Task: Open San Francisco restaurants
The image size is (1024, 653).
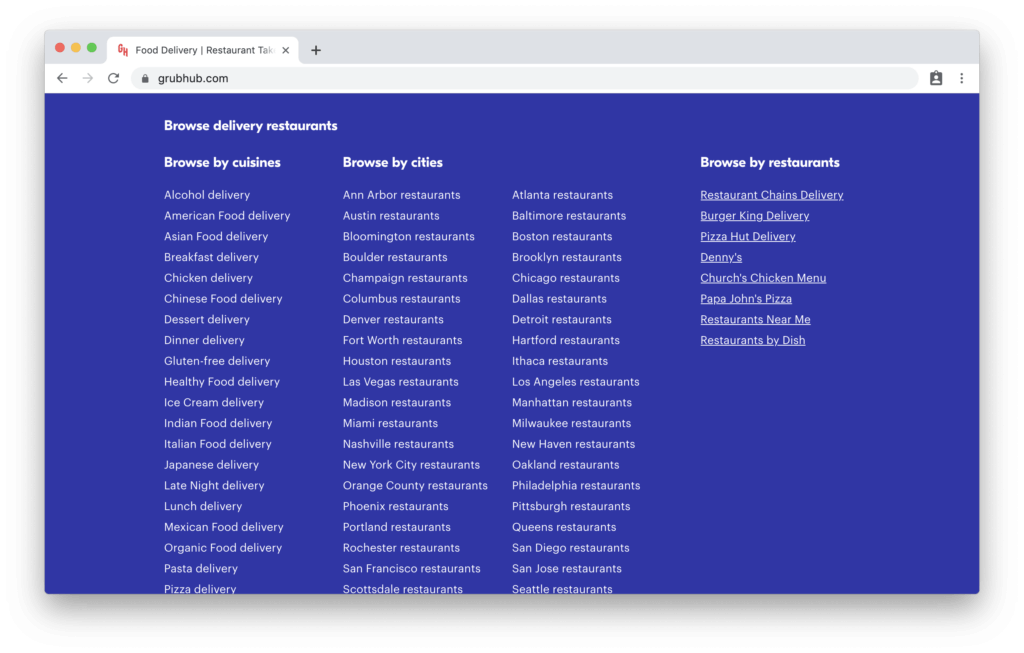Action: click(411, 569)
